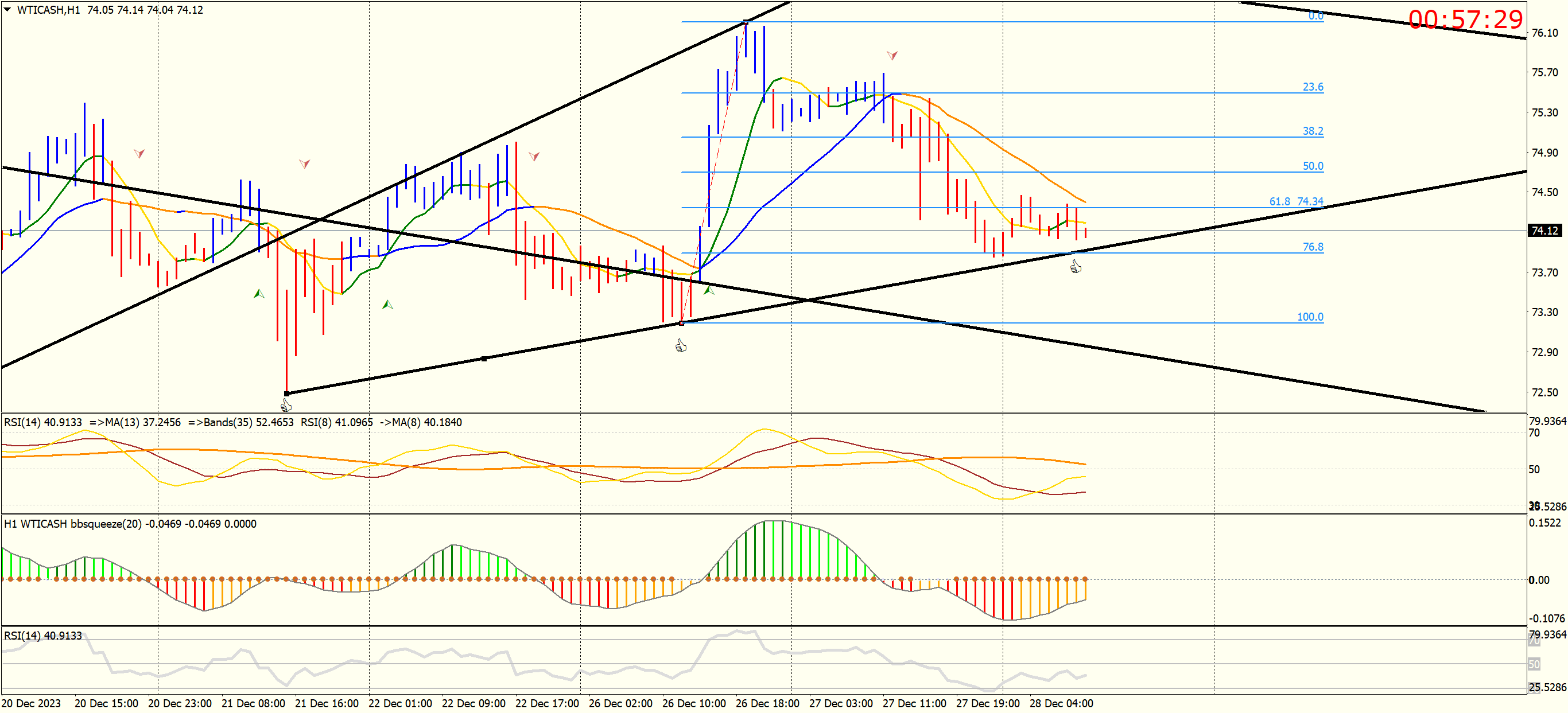Click the 61.8 74.34 Fibonacci level label
The image size is (1568, 713).
pyautogui.click(x=1295, y=201)
